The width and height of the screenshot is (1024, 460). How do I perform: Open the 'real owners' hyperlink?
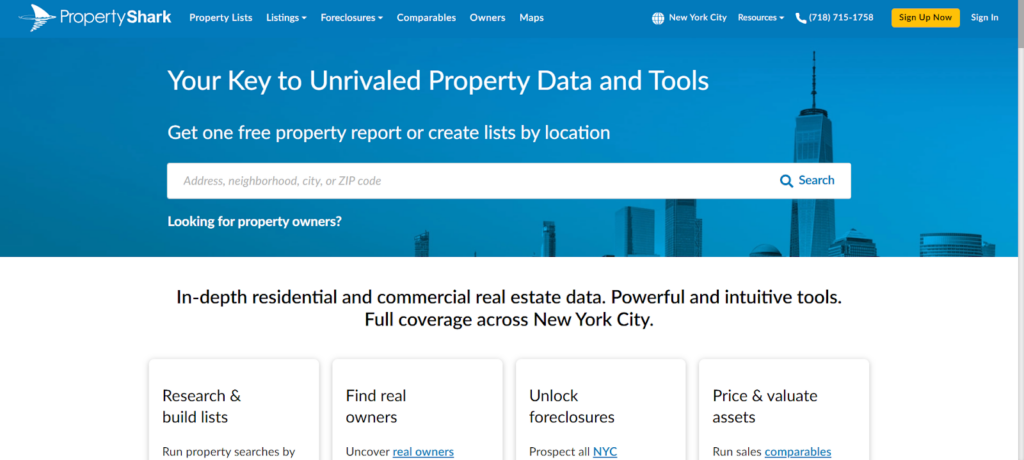coord(423,452)
